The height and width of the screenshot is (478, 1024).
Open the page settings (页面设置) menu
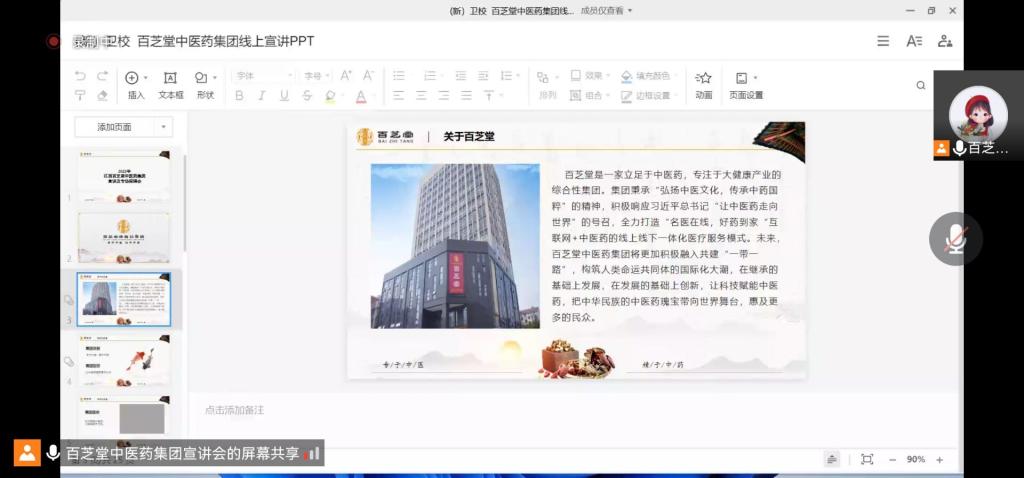click(745, 84)
